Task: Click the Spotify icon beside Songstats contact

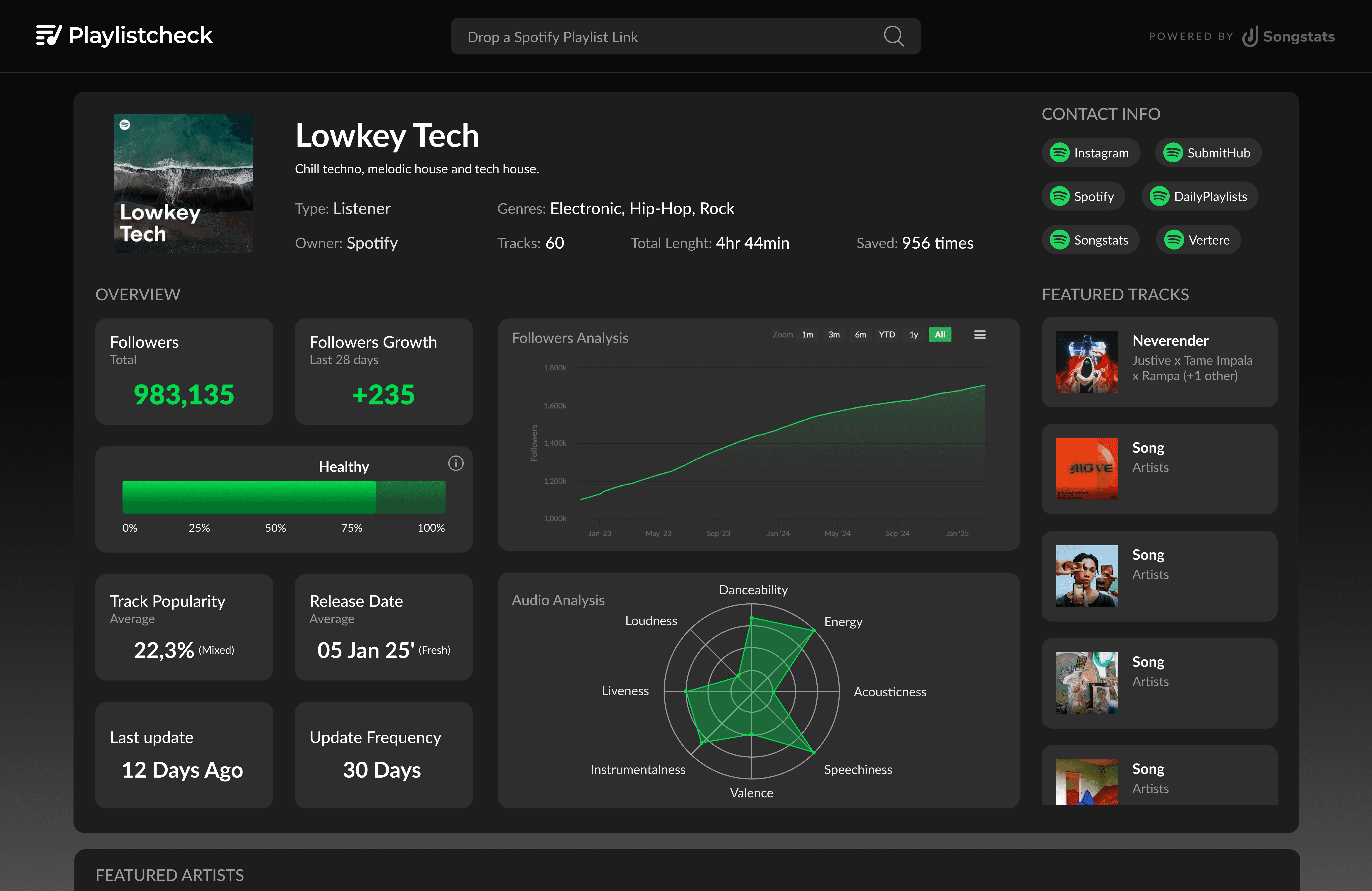Action: (1060, 240)
